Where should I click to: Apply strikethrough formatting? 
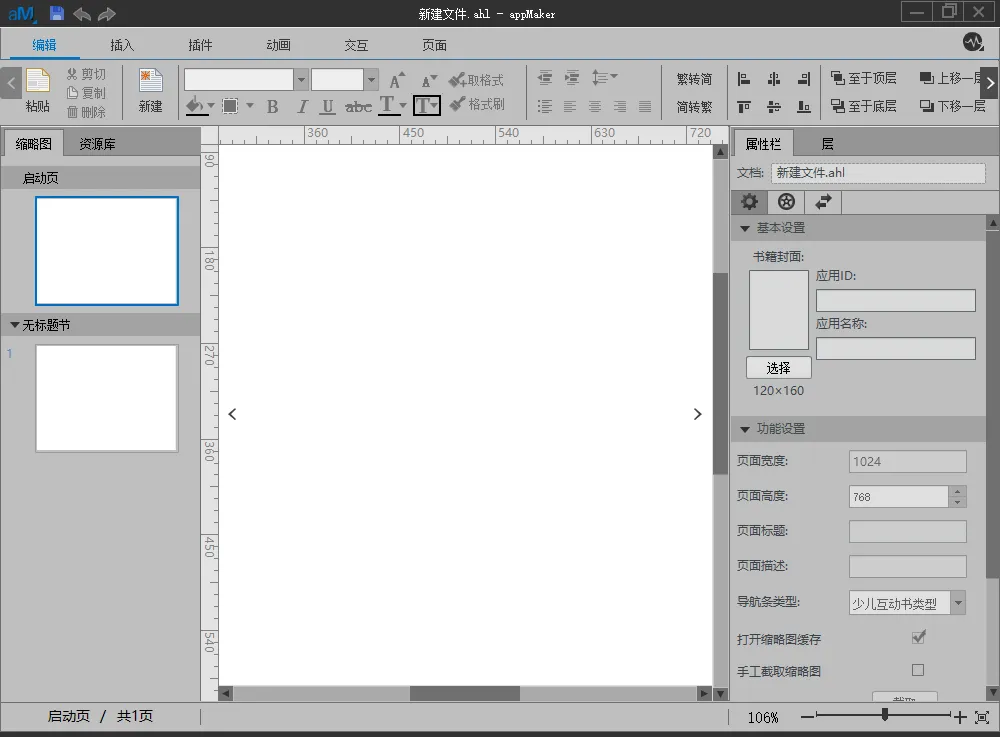(x=358, y=106)
